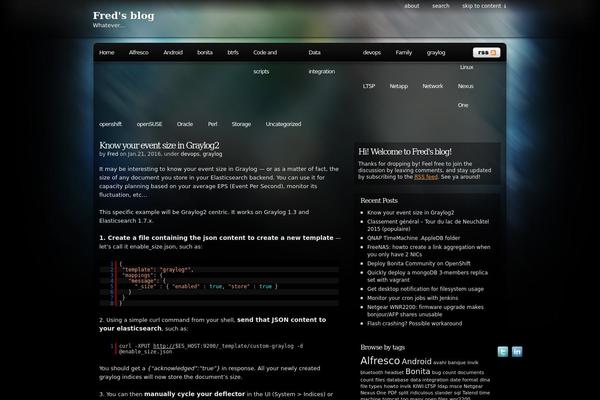Open the Alfresco category in the navigation menu
600x400 pixels.
(139, 52)
